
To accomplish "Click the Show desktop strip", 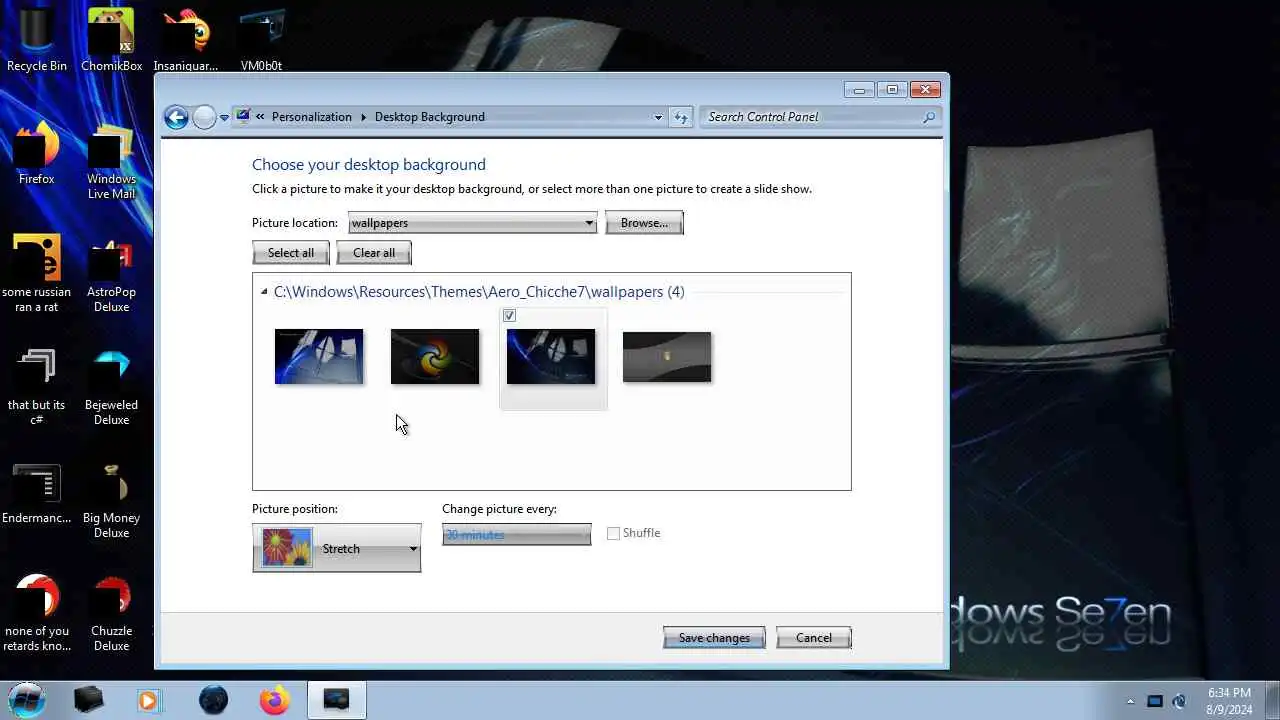I will (x=1273, y=700).
